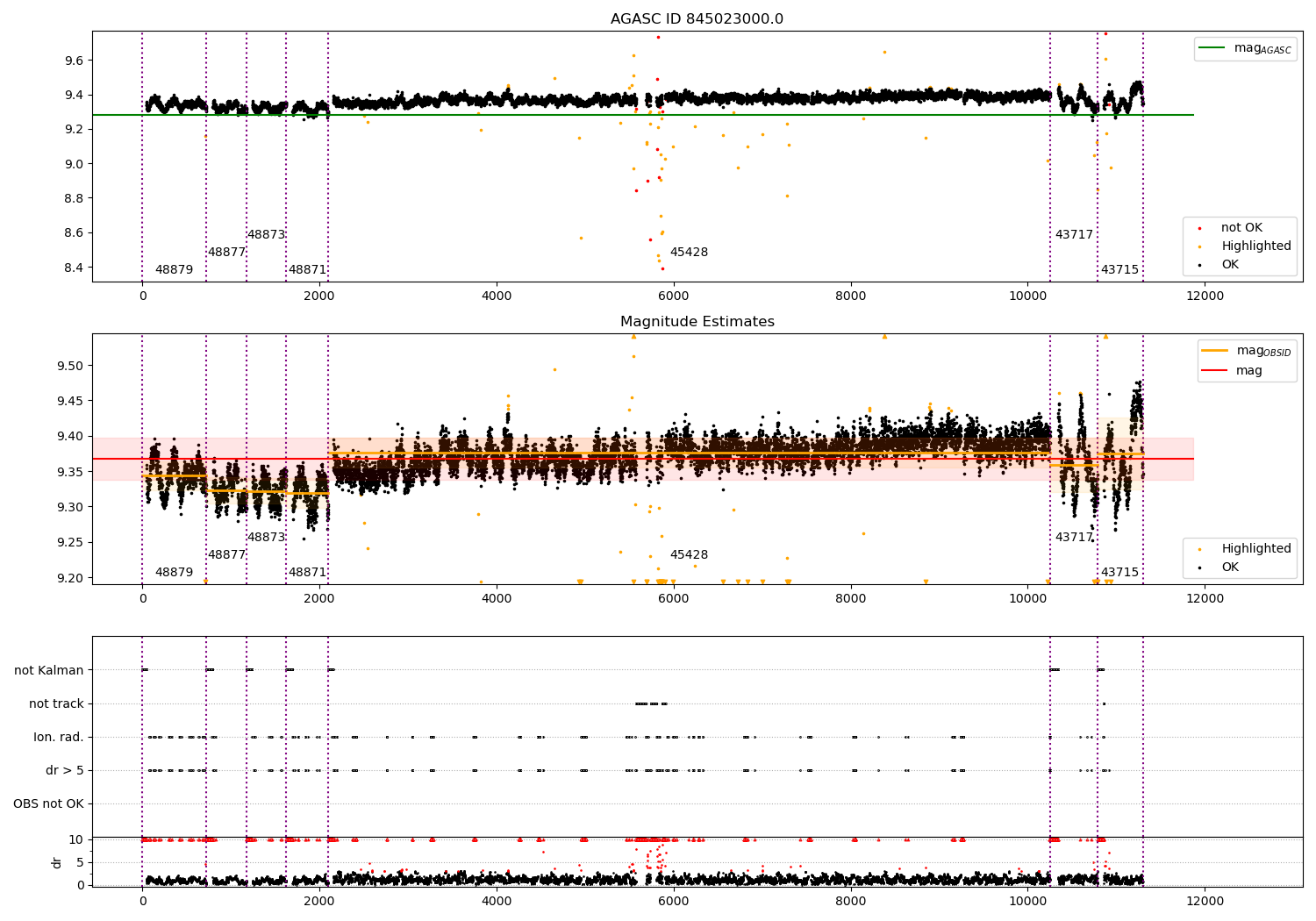Click y-axis tick 8.4 in top plot
The width and height of the screenshot is (1316, 921).
(74, 268)
